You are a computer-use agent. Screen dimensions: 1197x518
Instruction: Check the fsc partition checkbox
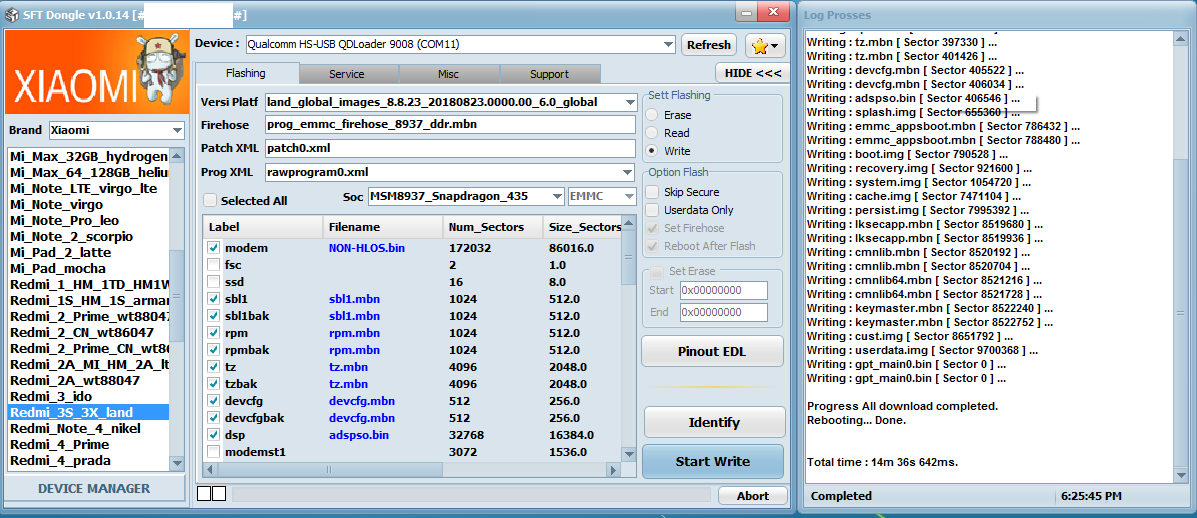pyautogui.click(x=214, y=265)
